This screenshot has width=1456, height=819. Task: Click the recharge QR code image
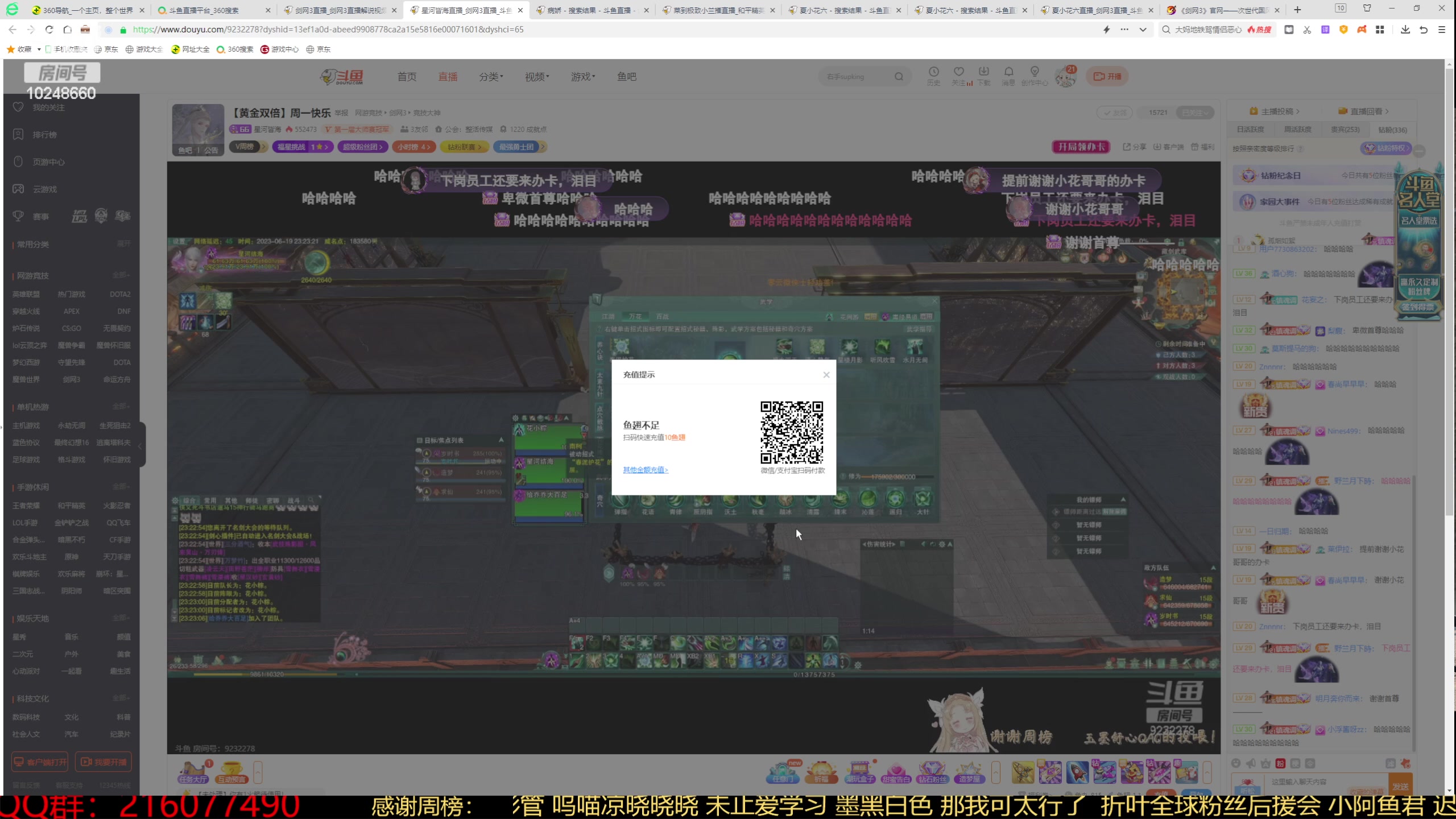[x=792, y=433]
